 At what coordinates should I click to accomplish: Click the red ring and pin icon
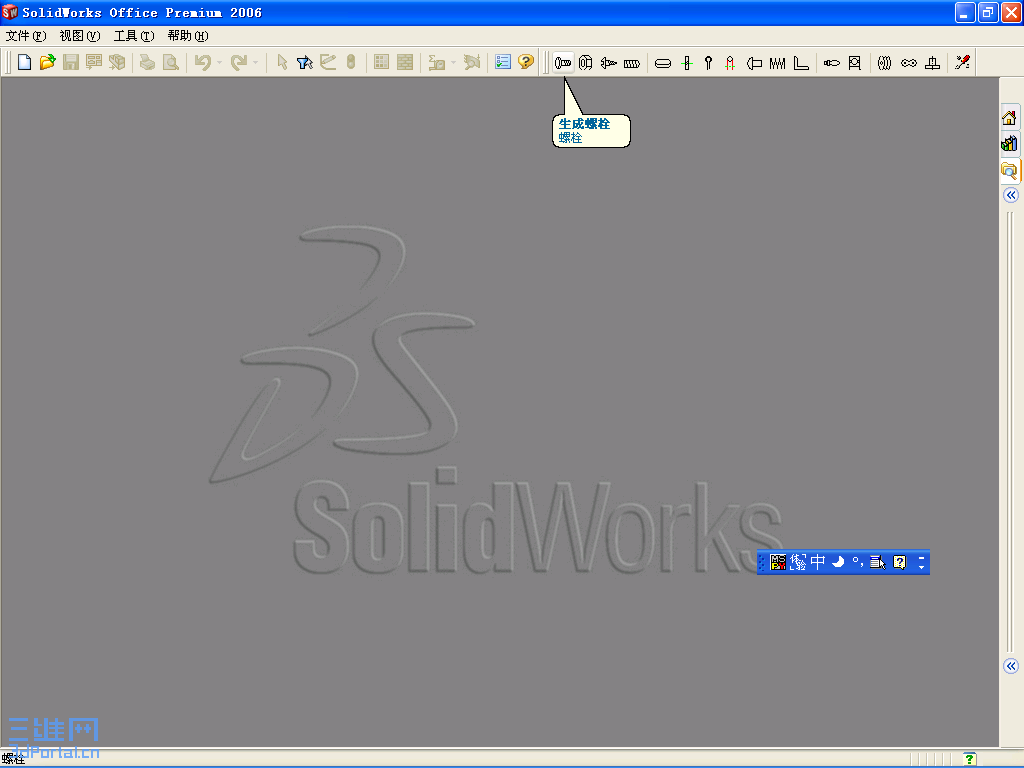730,63
